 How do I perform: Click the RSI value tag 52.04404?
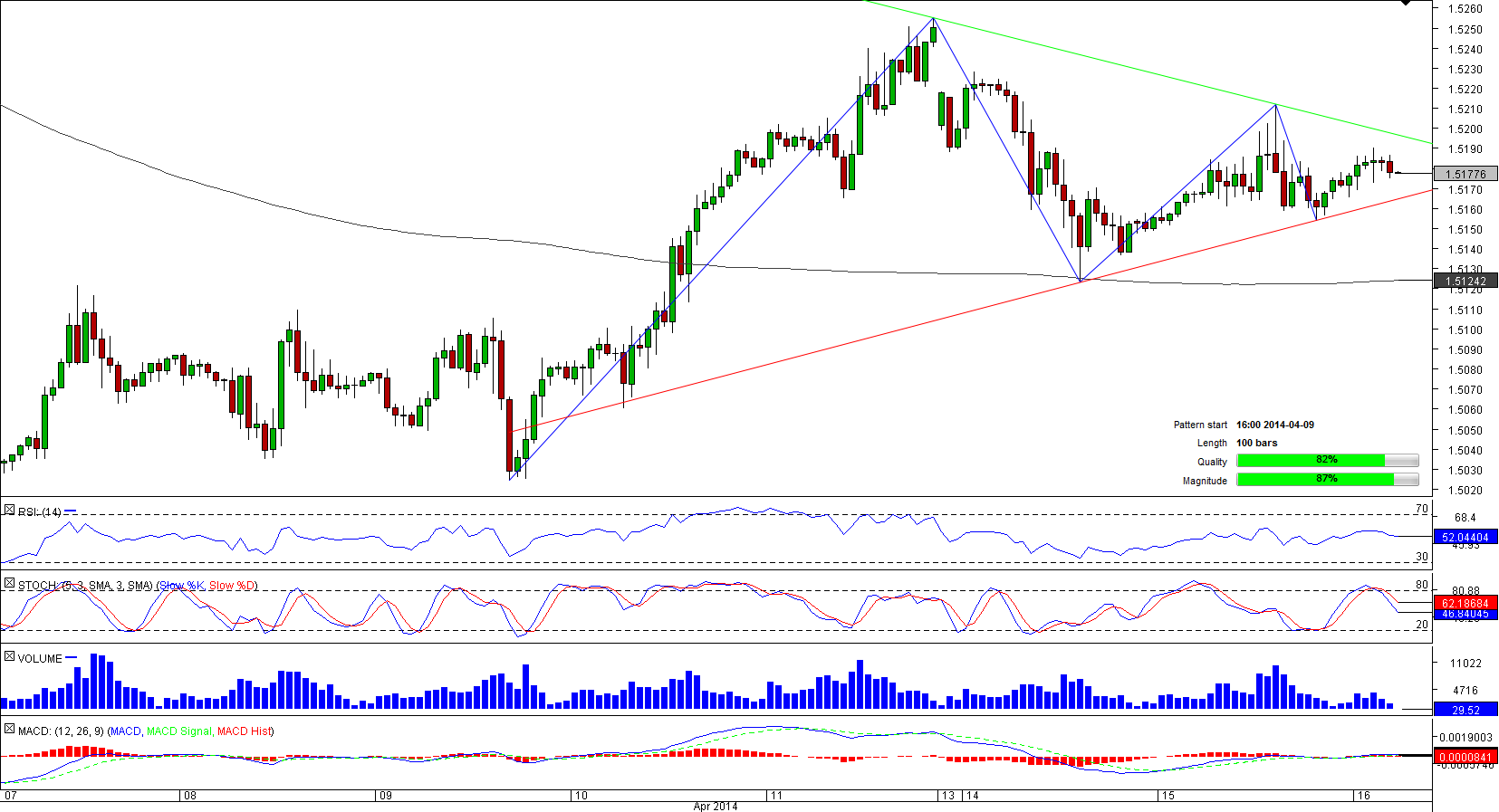[x=1465, y=538]
